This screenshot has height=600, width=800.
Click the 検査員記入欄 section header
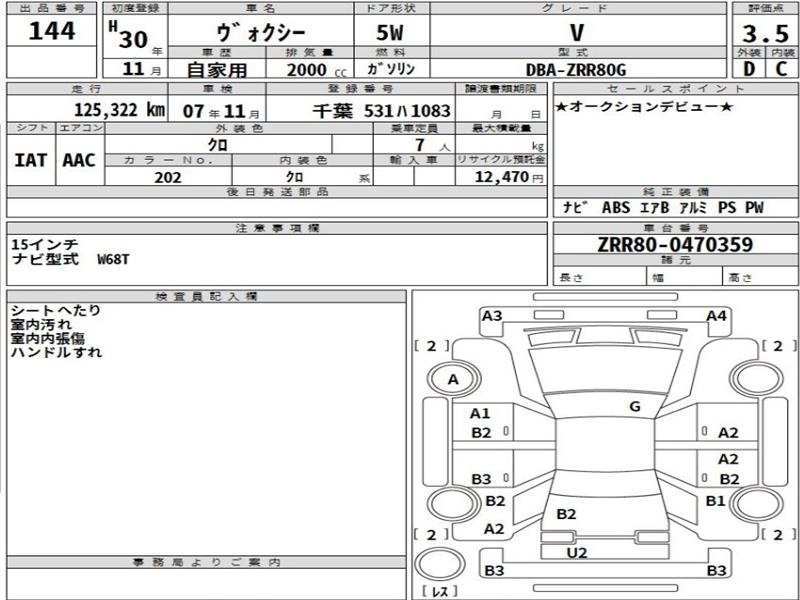coord(207,296)
